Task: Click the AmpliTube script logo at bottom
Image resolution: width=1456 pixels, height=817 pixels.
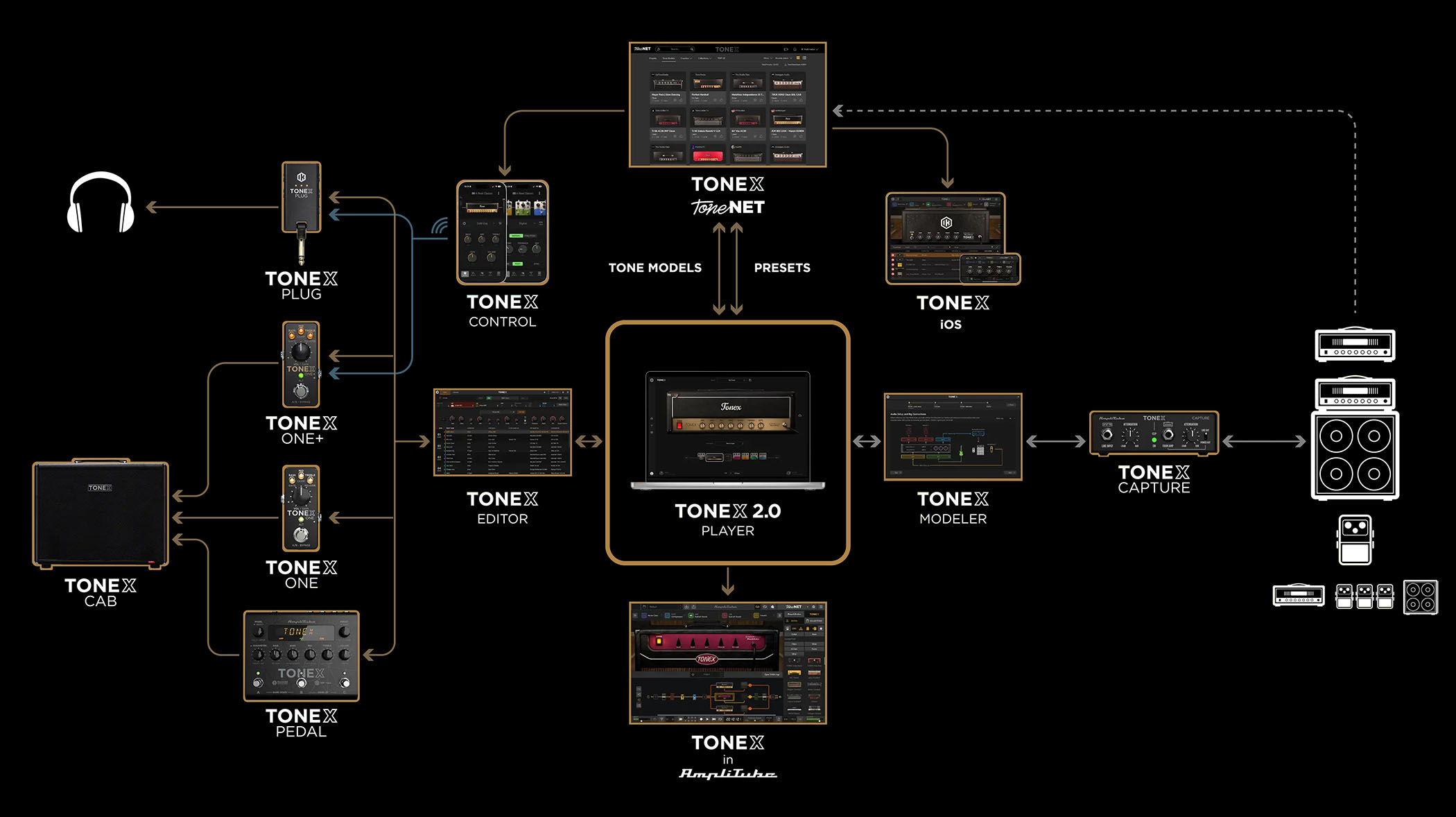Action: 727,773
